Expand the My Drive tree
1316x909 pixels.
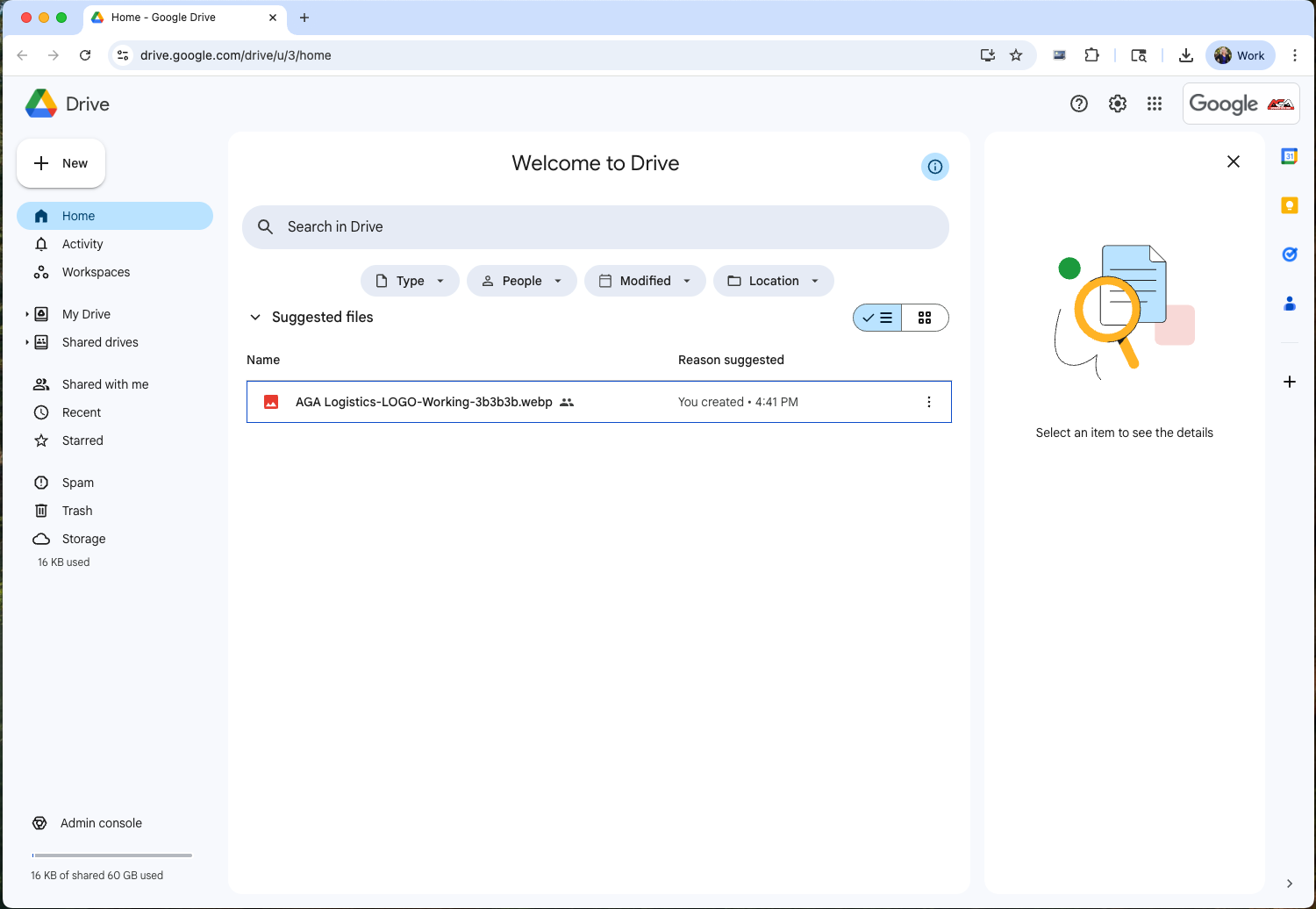27,314
